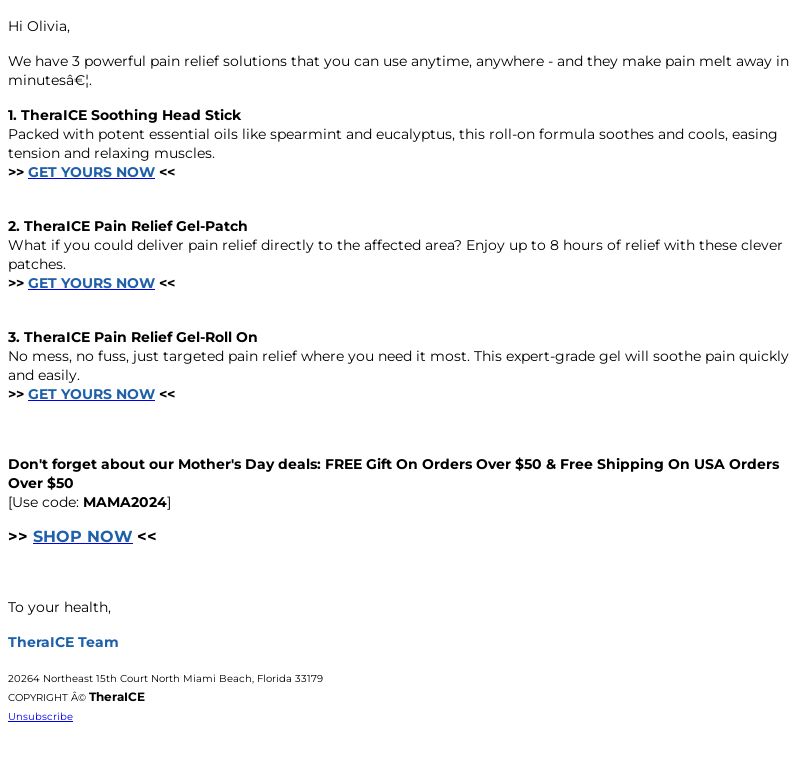Click the intro paragraph about 3 pain relief solutions
This screenshot has height=767, width=800.
click(398, 70)
